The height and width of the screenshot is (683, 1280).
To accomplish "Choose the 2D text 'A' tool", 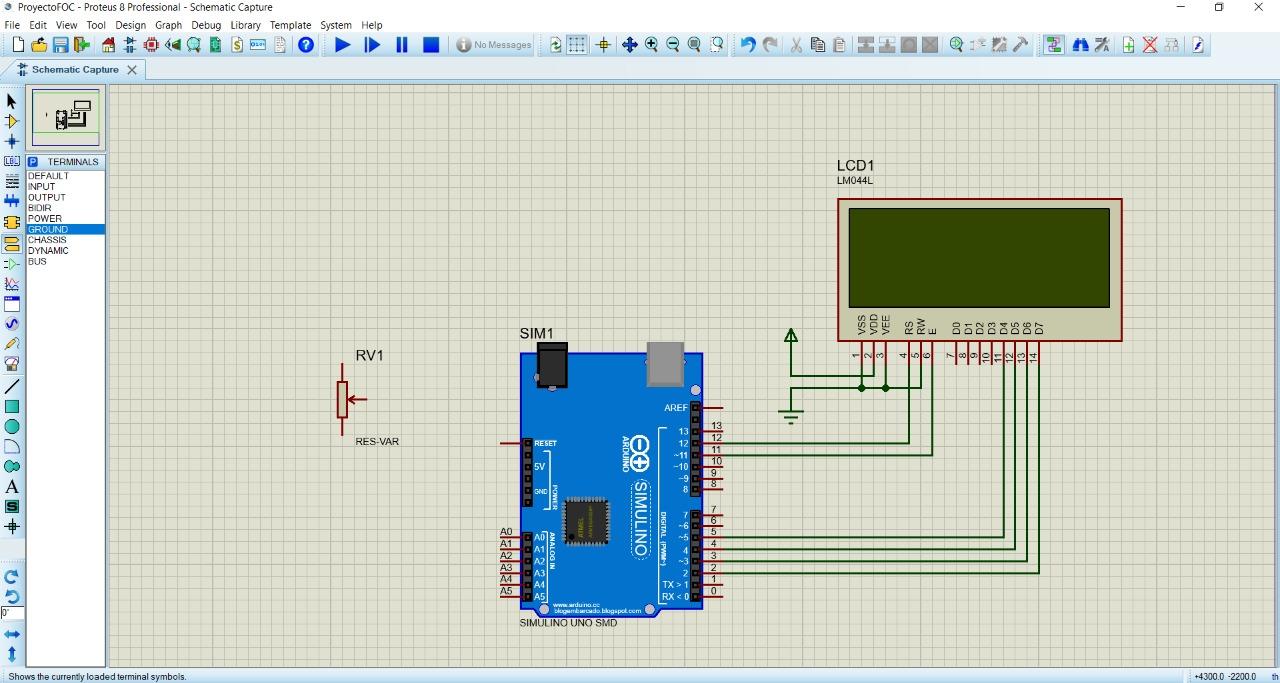I will (12, 487).
